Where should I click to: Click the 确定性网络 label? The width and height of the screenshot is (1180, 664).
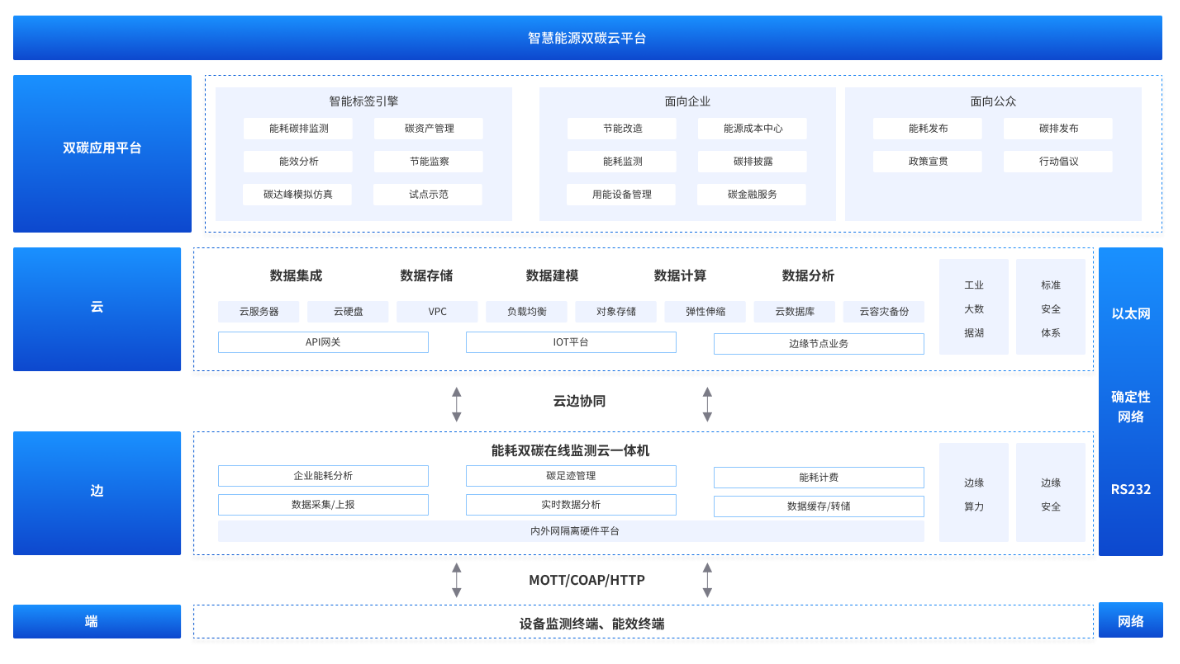pos(1131,407)
